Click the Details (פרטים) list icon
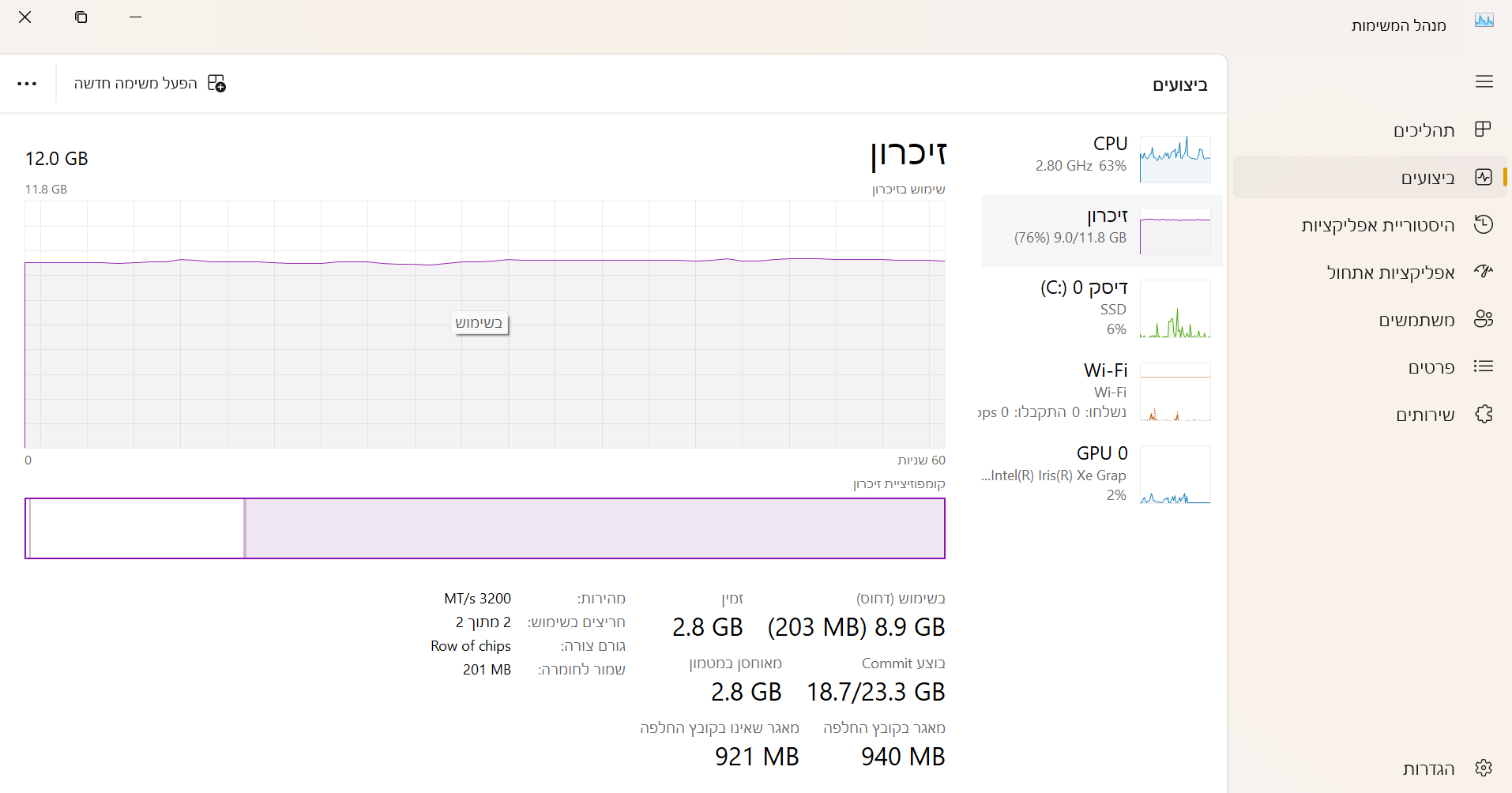This screenshot has height=793, width=1512. tap(1483, 366)
